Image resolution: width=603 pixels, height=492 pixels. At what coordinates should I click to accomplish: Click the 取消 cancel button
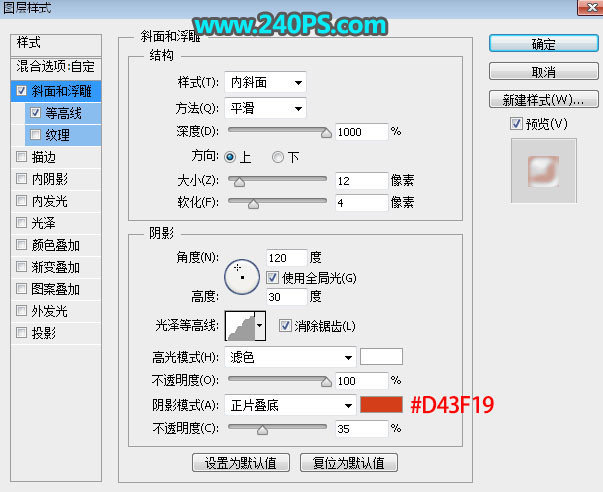543,72
